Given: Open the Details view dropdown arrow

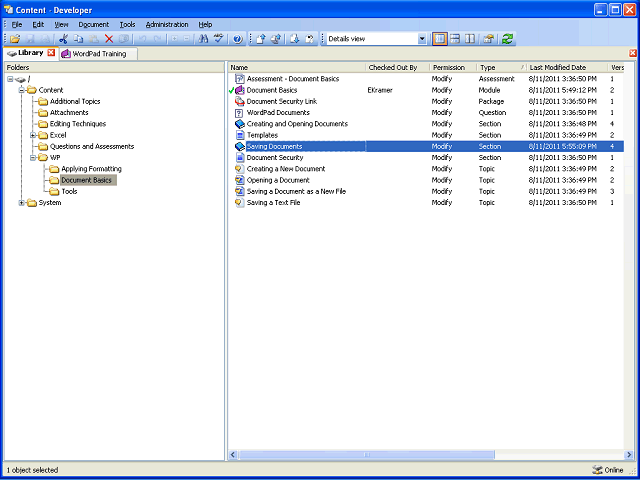Looking at the screenshot, I should pyautogui.click(x=422, y=39).
